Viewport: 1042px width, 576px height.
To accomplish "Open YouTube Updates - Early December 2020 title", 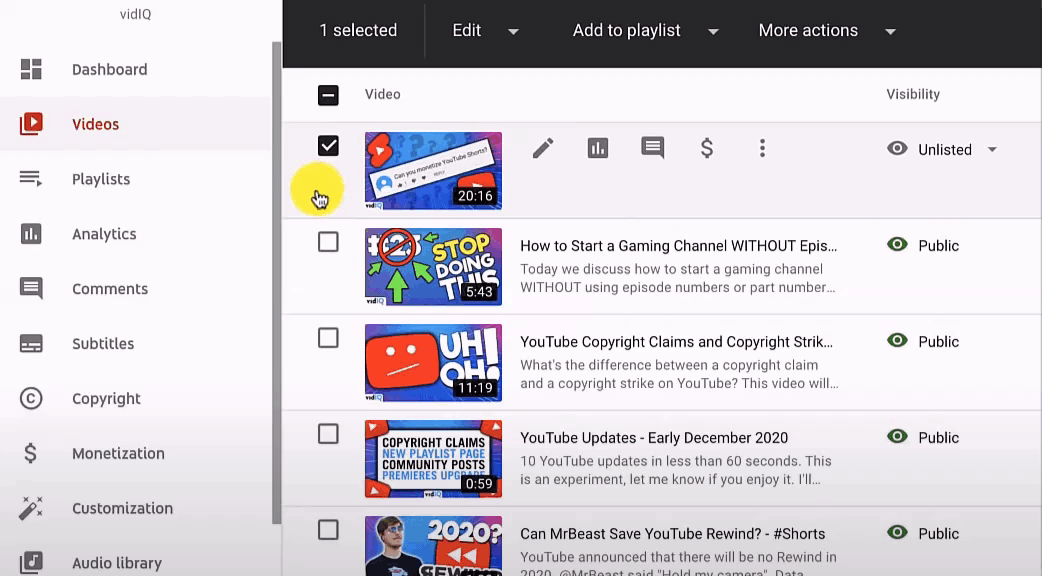I will (654, 438).
